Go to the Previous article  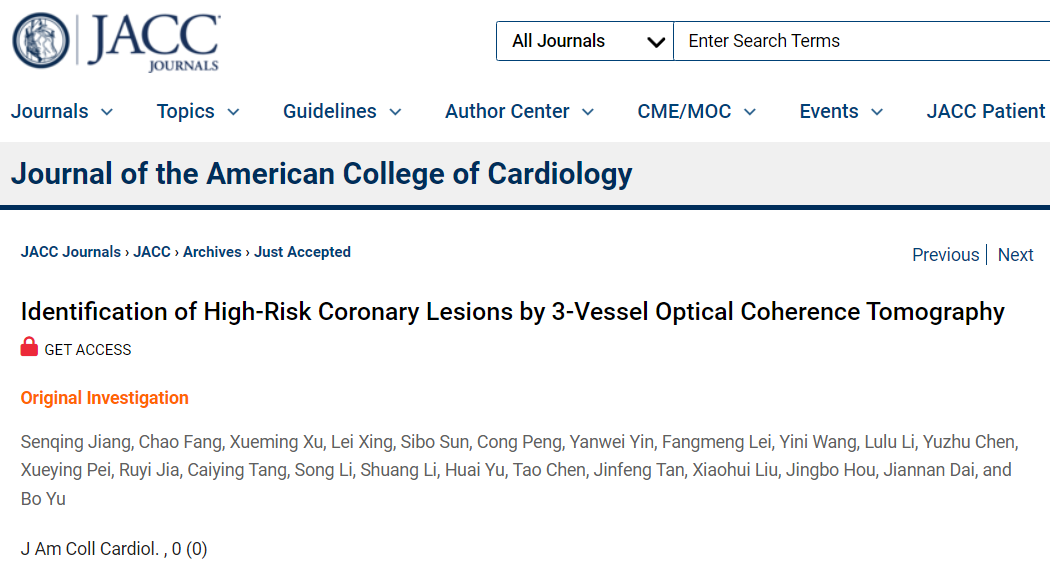point(946,254)
